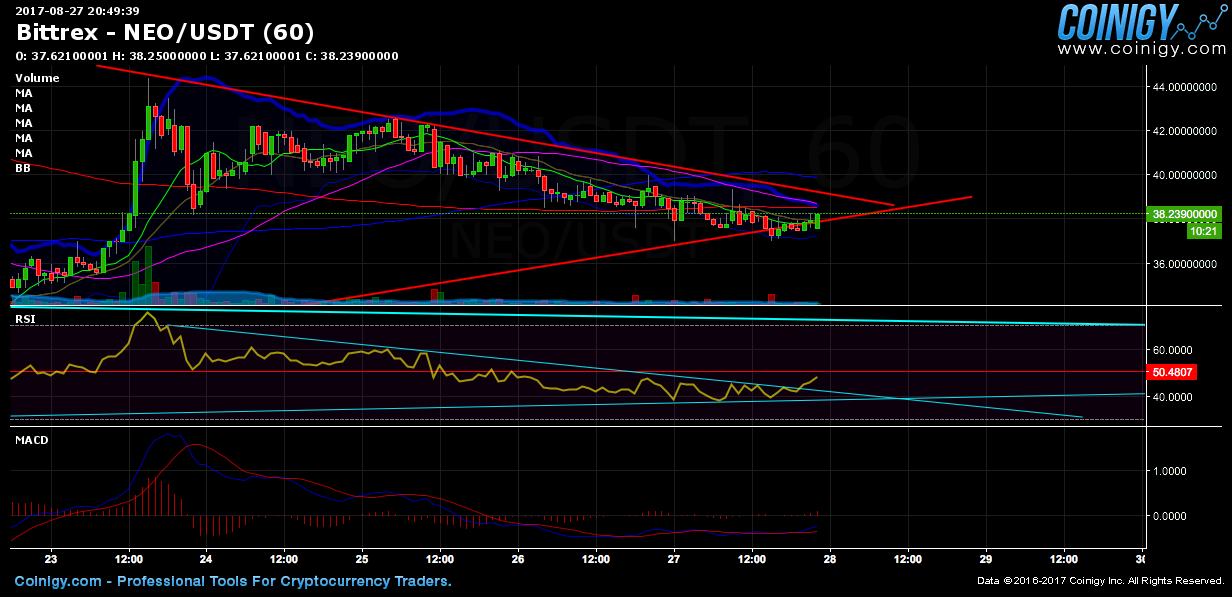Click the Coinigy.com Professional Tools footer text

point(233,581)
